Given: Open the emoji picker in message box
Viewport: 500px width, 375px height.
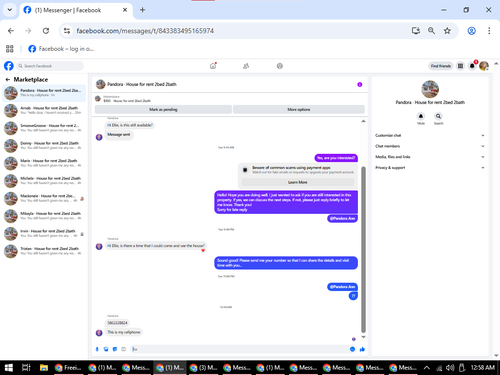Looking at the screenshot, I should click(352, 349).
